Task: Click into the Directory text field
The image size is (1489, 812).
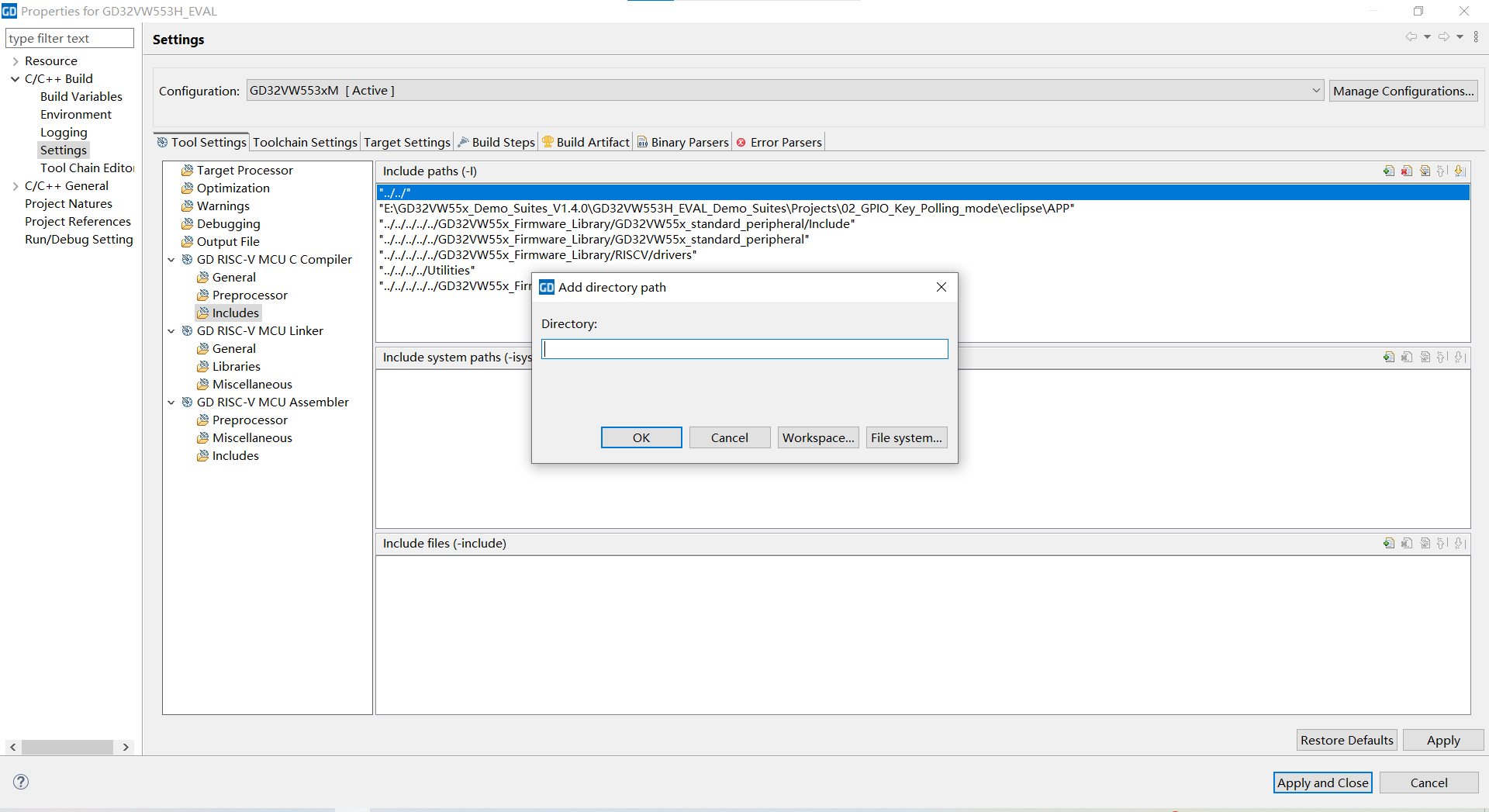Action: tap(744, 350)
